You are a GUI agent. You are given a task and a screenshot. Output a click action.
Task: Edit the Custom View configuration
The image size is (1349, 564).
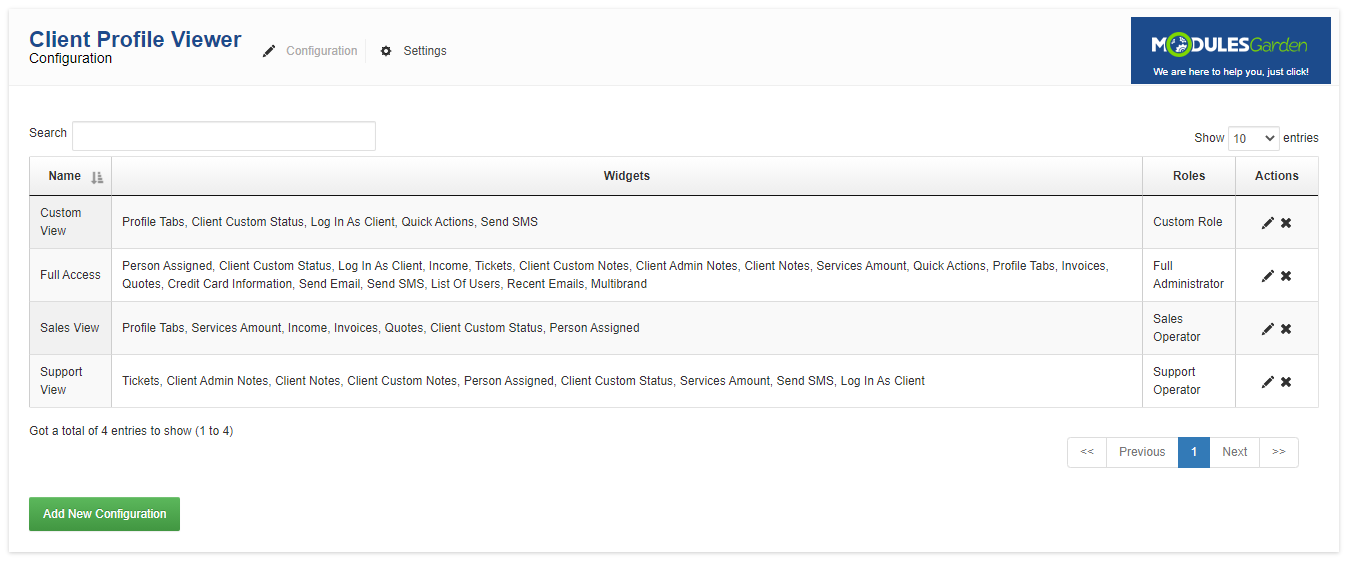pos(1267,223)
